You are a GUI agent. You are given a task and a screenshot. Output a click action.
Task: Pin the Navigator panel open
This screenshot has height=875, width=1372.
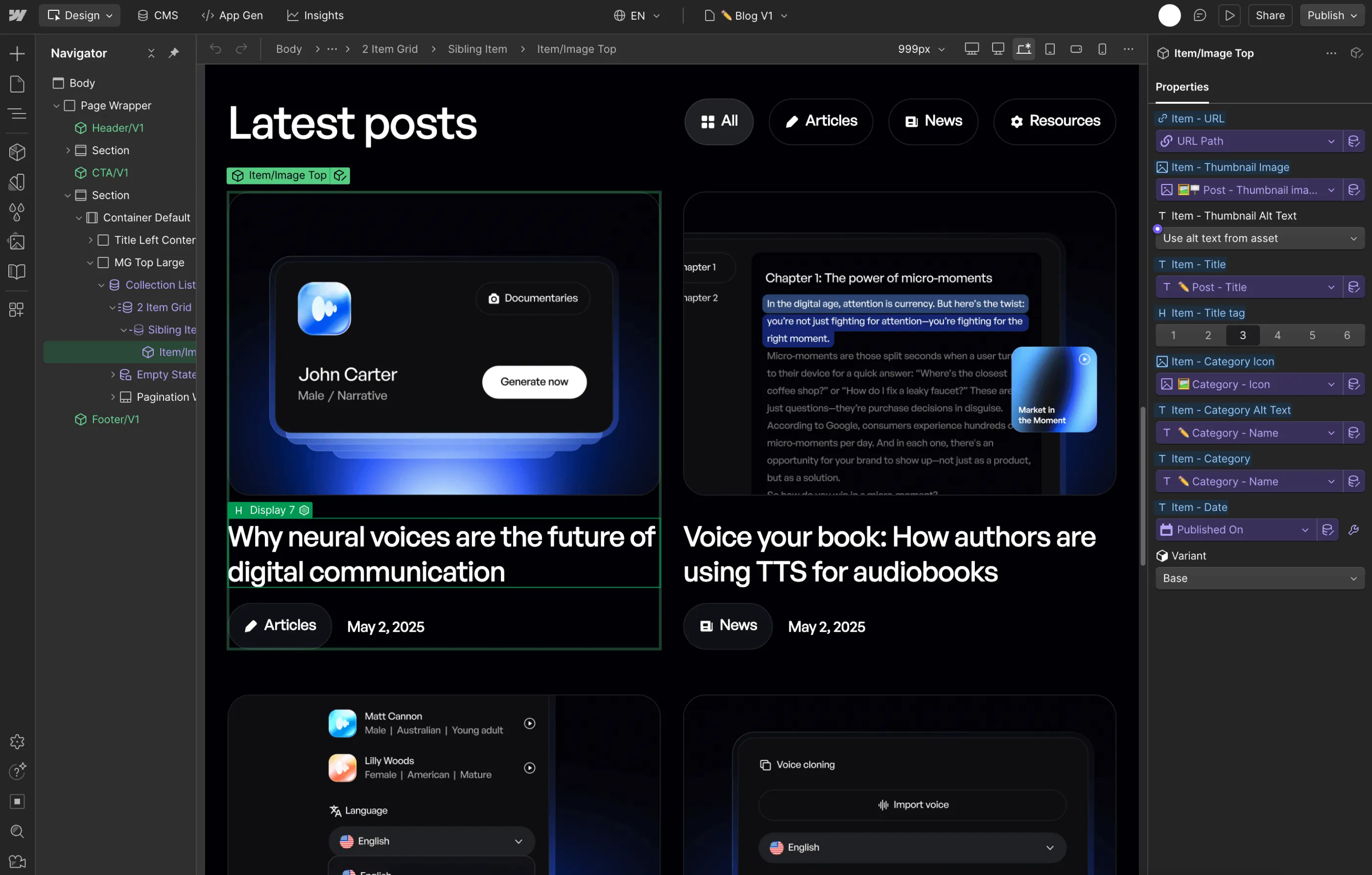click(174, 53)
